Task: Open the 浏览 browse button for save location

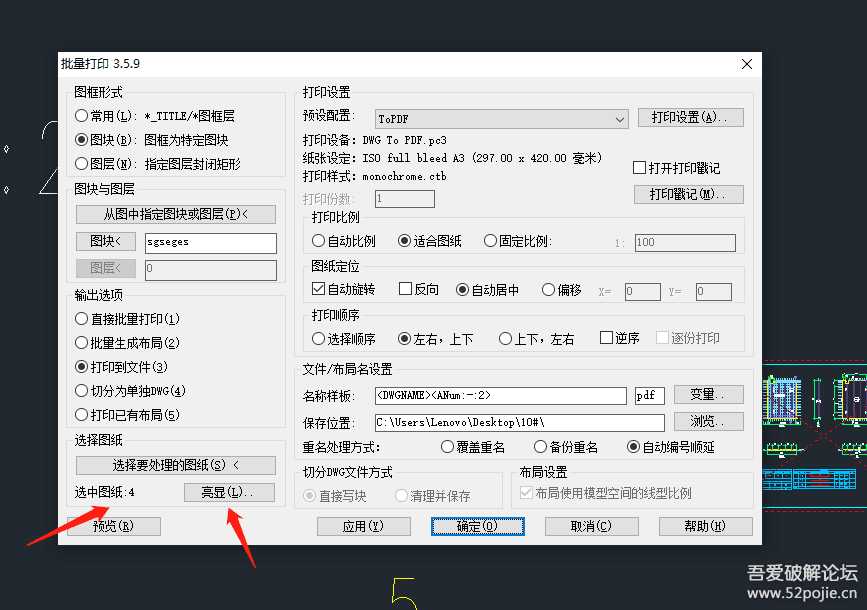Action: point(708,421)
